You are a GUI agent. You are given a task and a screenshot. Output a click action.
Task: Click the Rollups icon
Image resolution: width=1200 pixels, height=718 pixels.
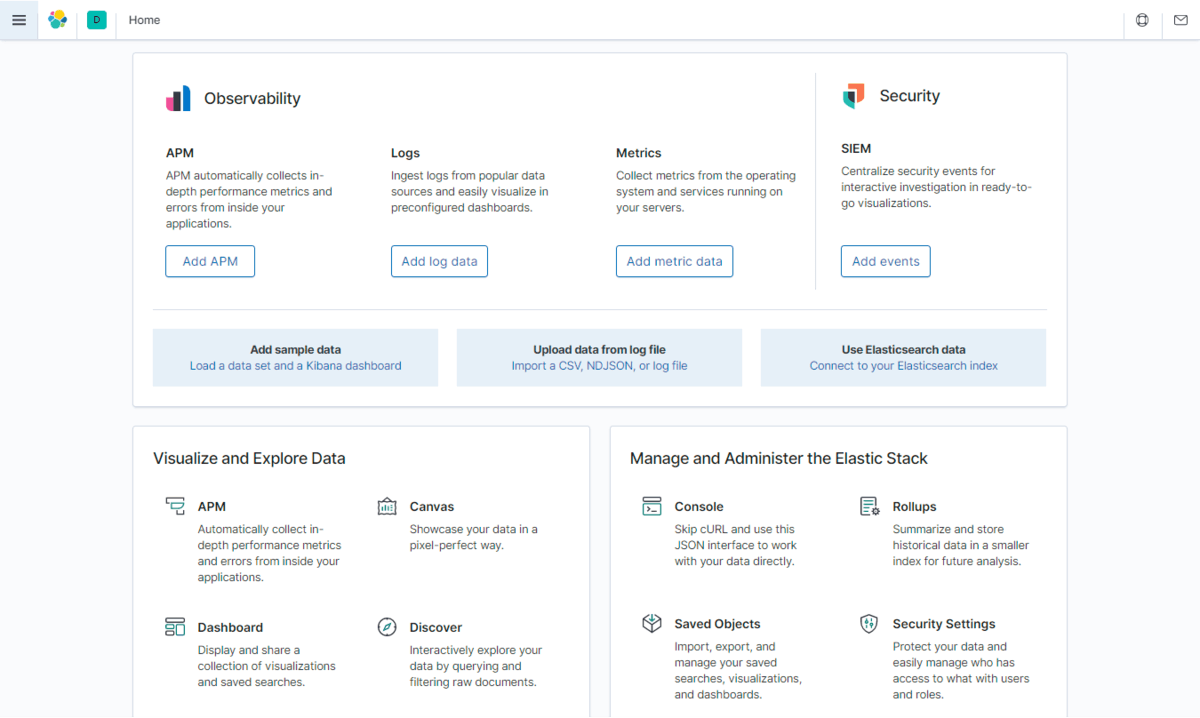pyautogui.click(x=870, y=507)
